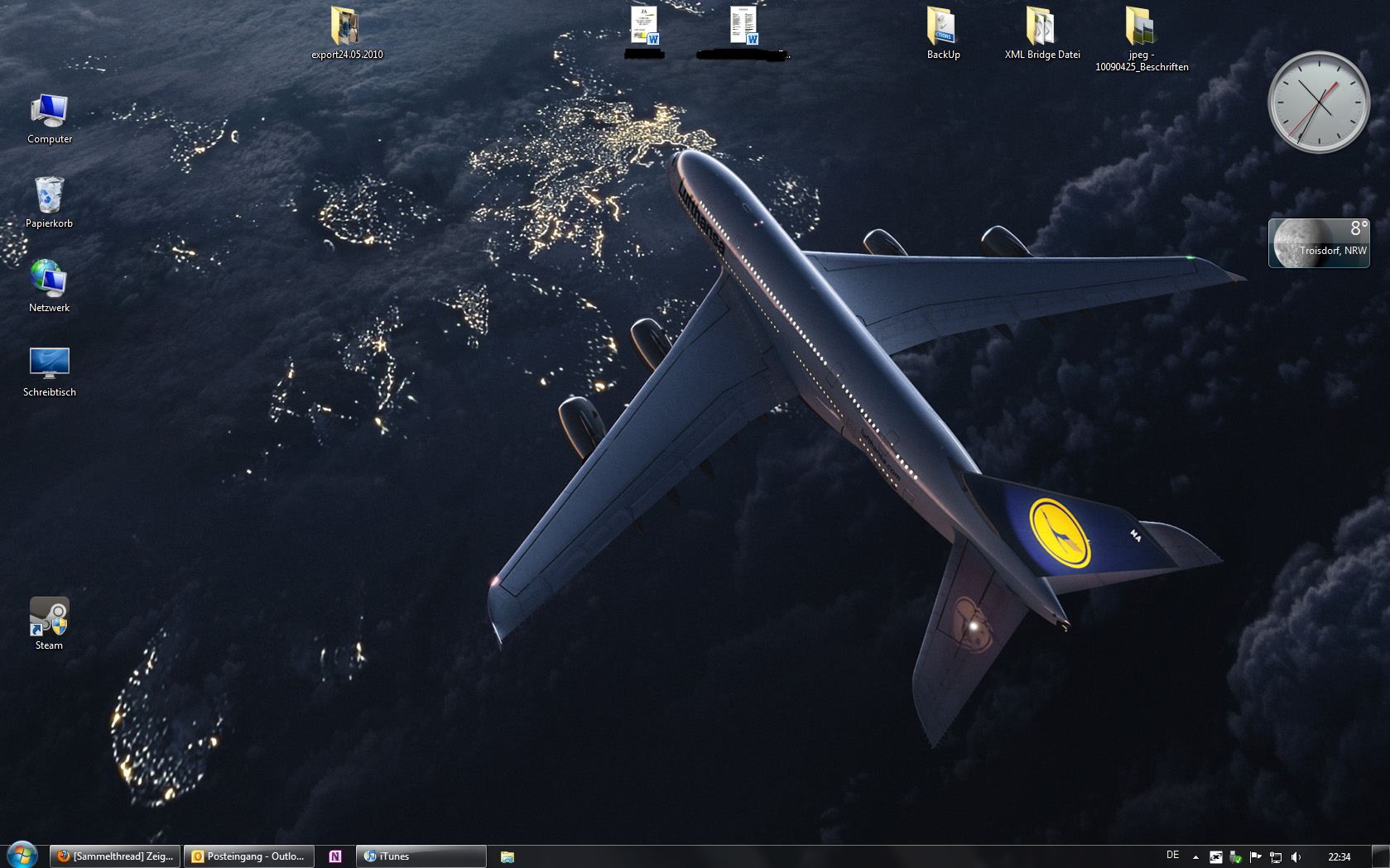Switch to the iTunes window
The height and width of the screenshot is (868, 1390).
[421, 856]
